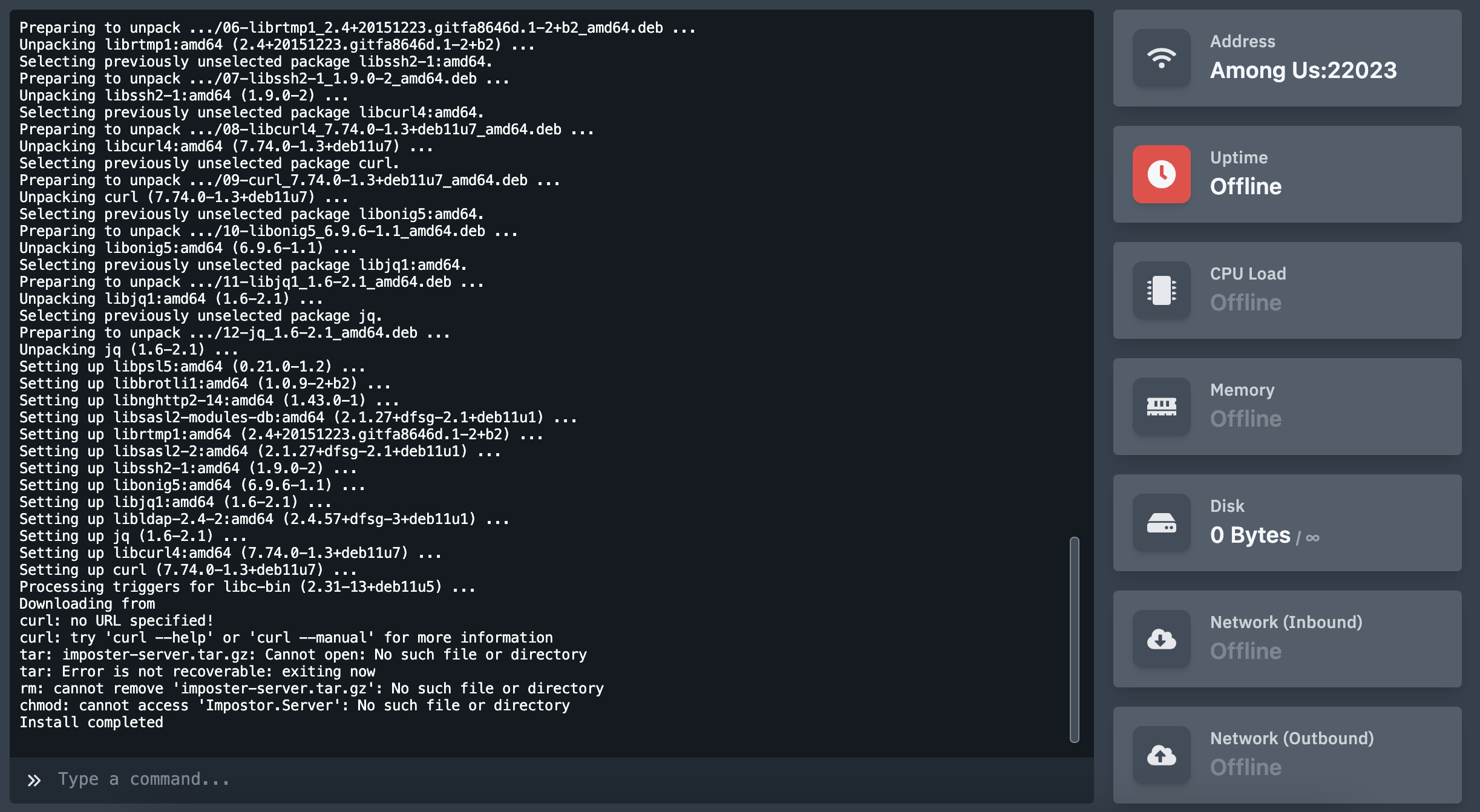The image size is (1480, 812).
Task: Click the Uptime Offline status text
Action: (x=1245, y=186)
